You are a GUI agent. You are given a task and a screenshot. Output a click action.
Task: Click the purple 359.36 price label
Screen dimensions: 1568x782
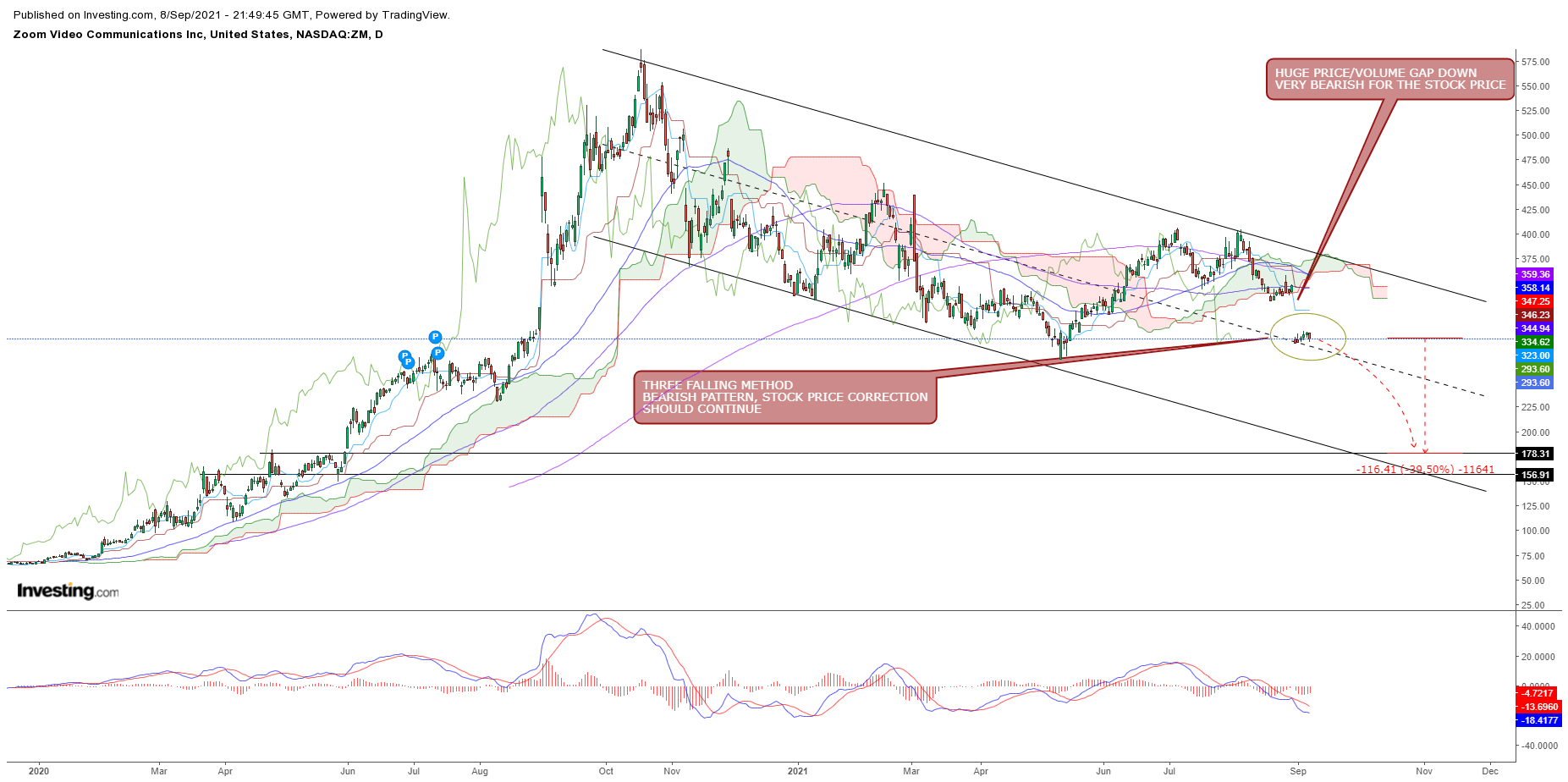tap(1535, 274)
